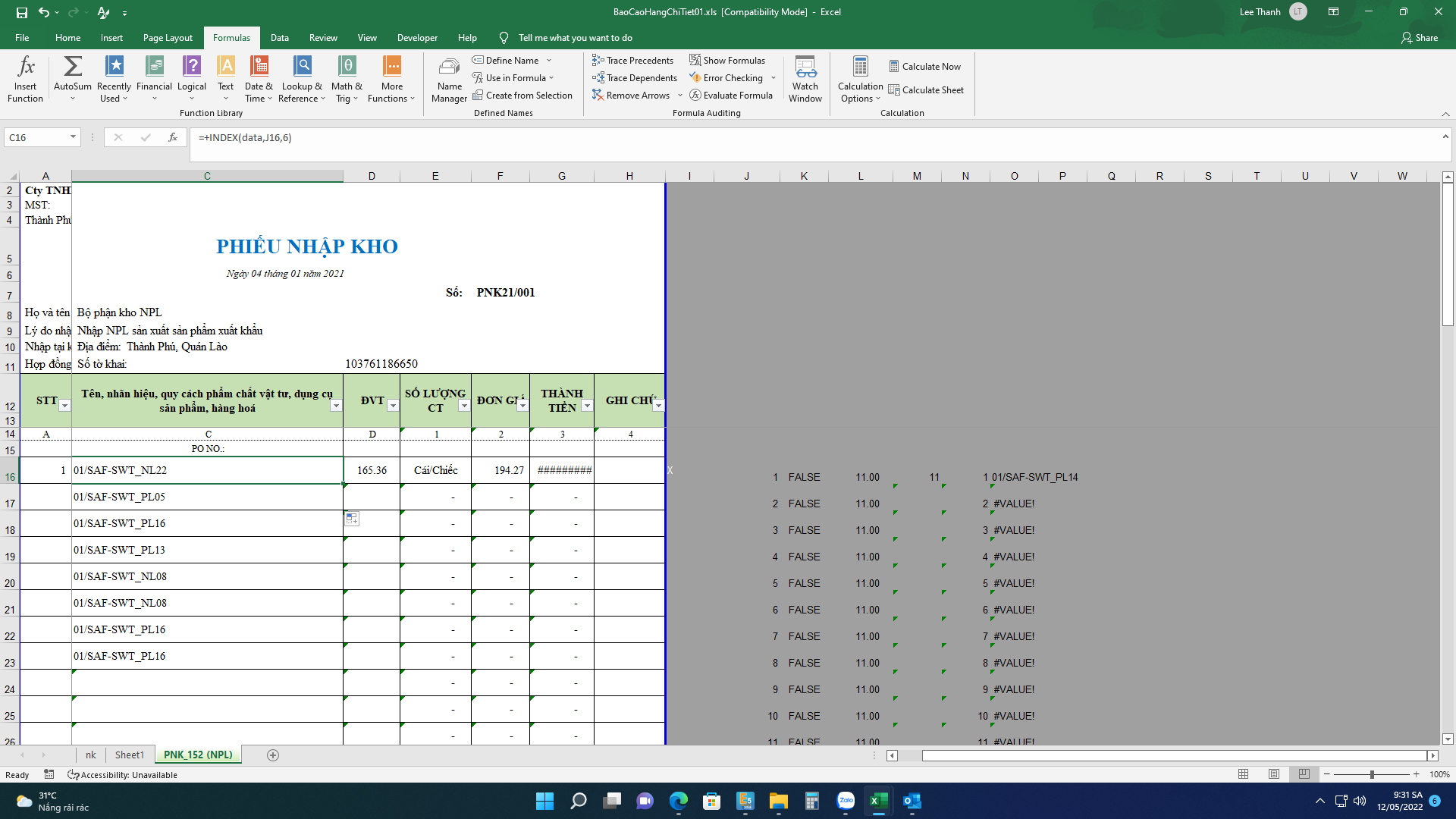This screenshot has height=819, width=1456.
Task: Click the vertical scrollbar down arrow
Action: pyautogui.click(x=1448, y=739)
